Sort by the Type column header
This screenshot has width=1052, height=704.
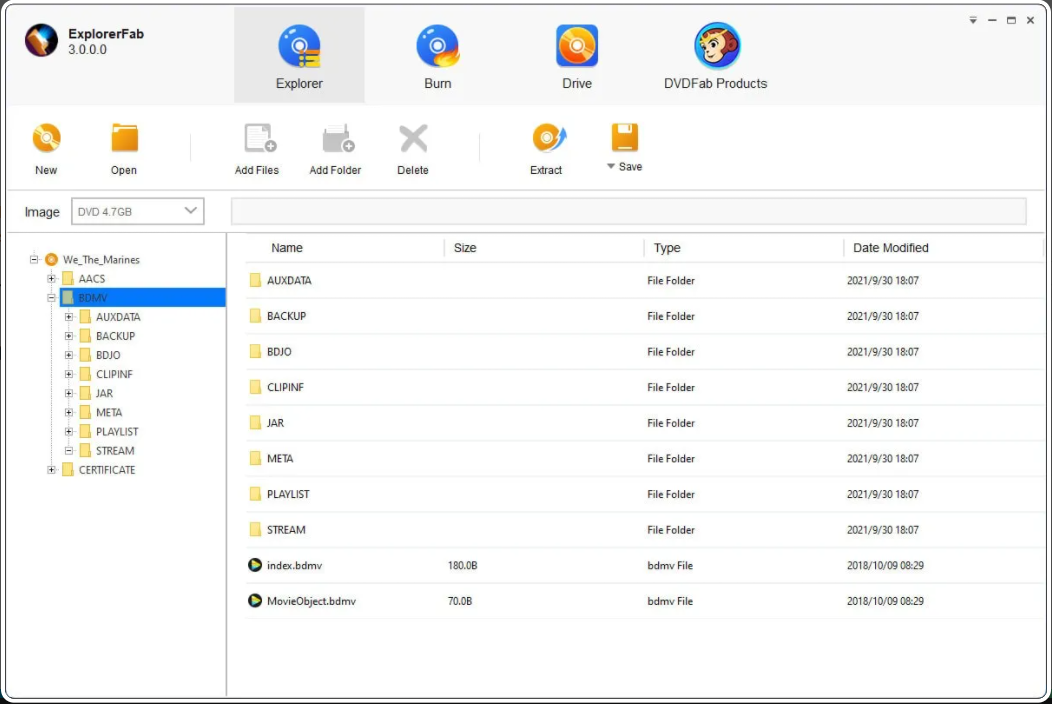(x=667, y=248)
